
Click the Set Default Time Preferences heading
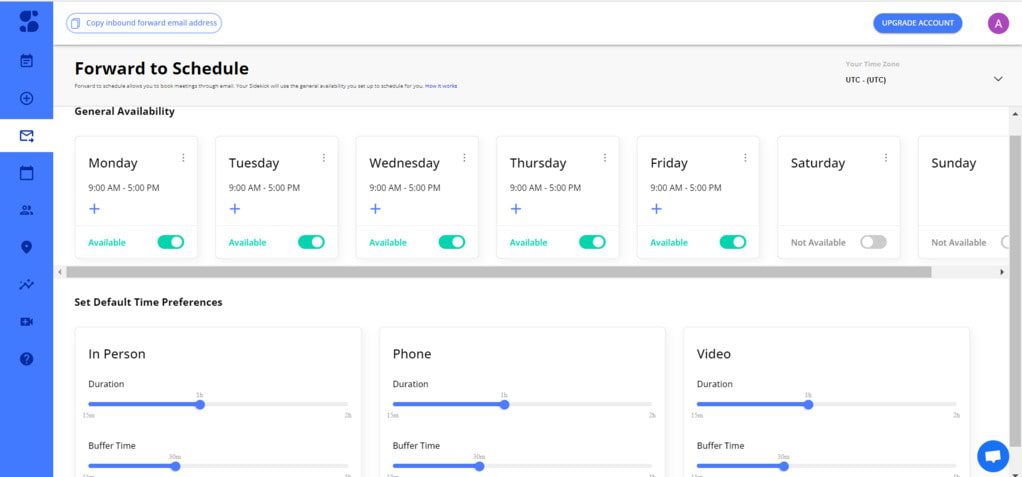click(x=149, y=302)
